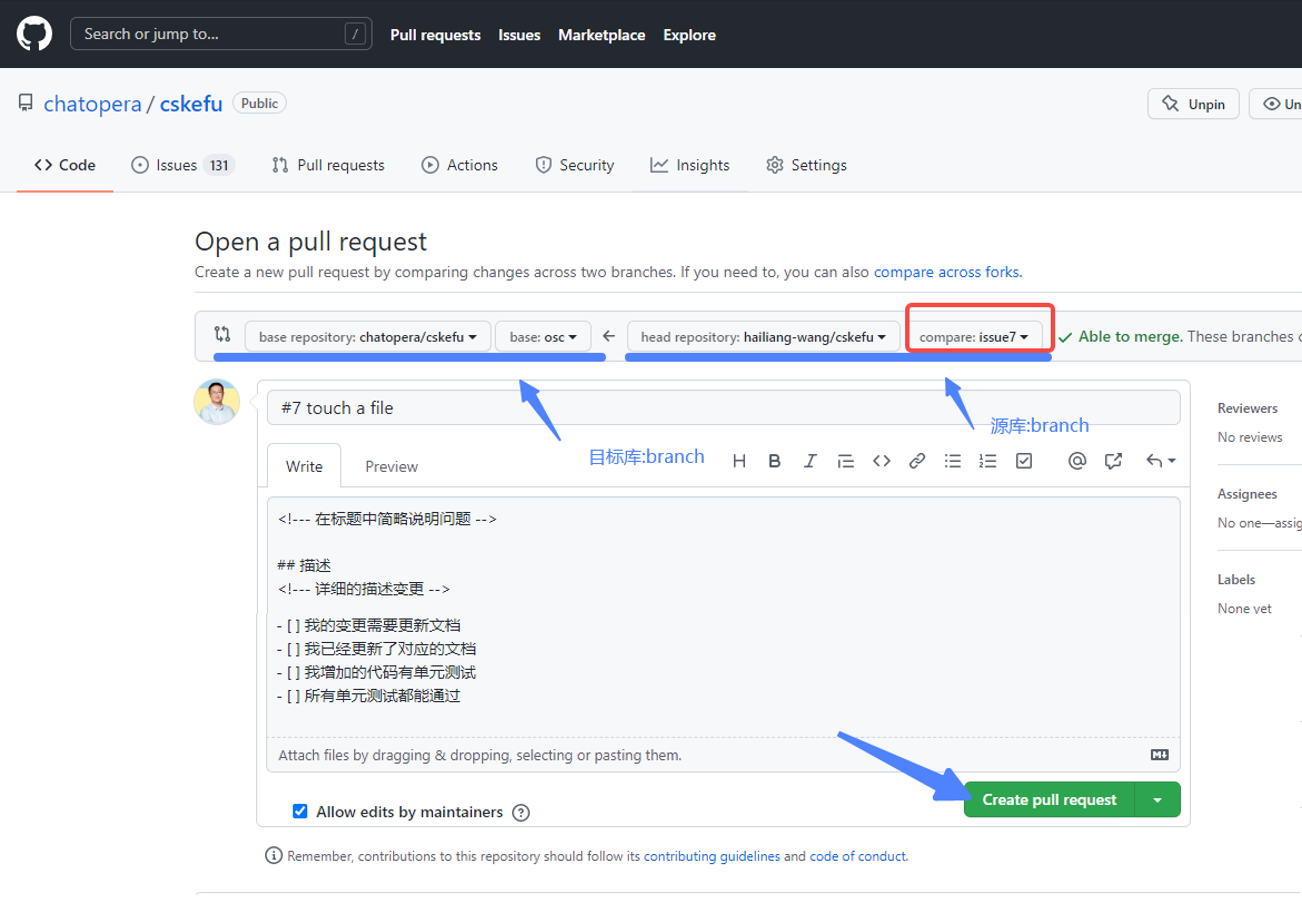Image resolution: width=1302 pixels, height=901 pixels.
Task: Open the Settings tab
Action: [806, 165]
